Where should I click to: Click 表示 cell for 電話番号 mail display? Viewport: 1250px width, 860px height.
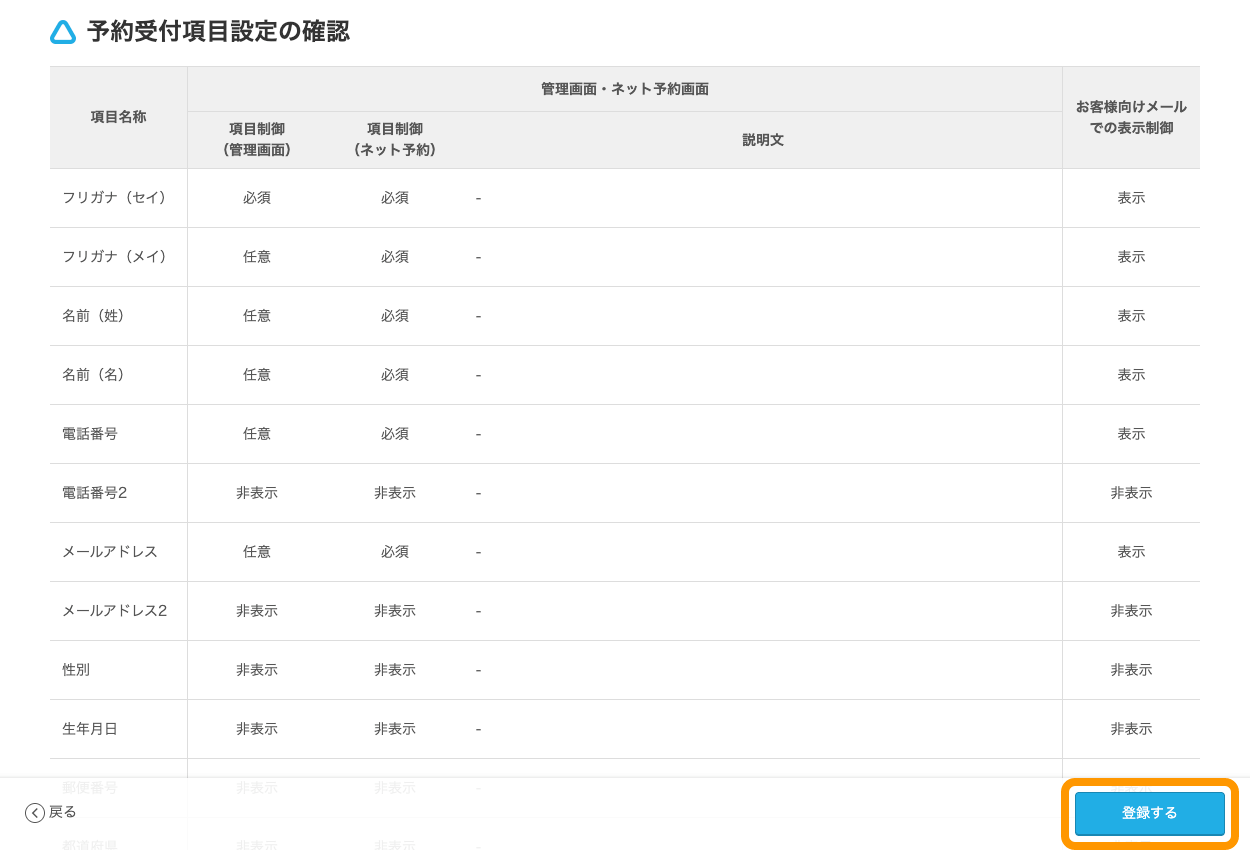[1131, 433]
